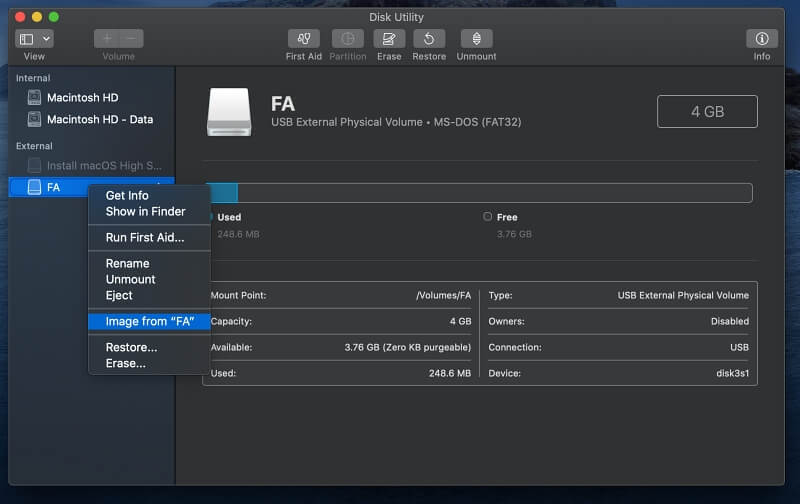This screenshot has width=800, height=504.
Task: Click the Free space legend marker
Action: point(487,217)
